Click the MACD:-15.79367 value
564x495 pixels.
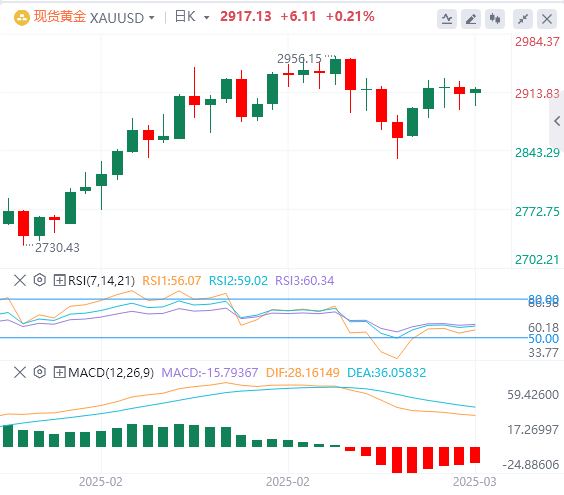coord(210,372)
